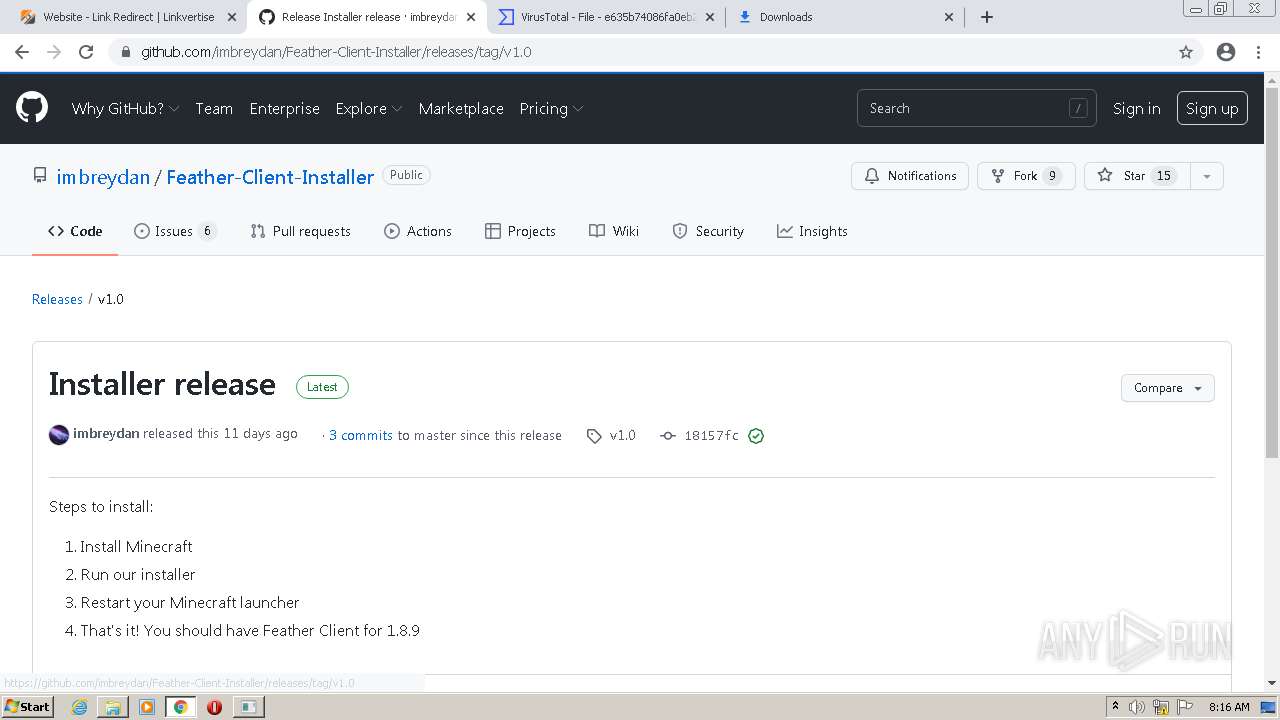The height and width of the screenshot is (720, 1280).
Task: Open the imbreydan owner profile link
Action: [103, 177]
